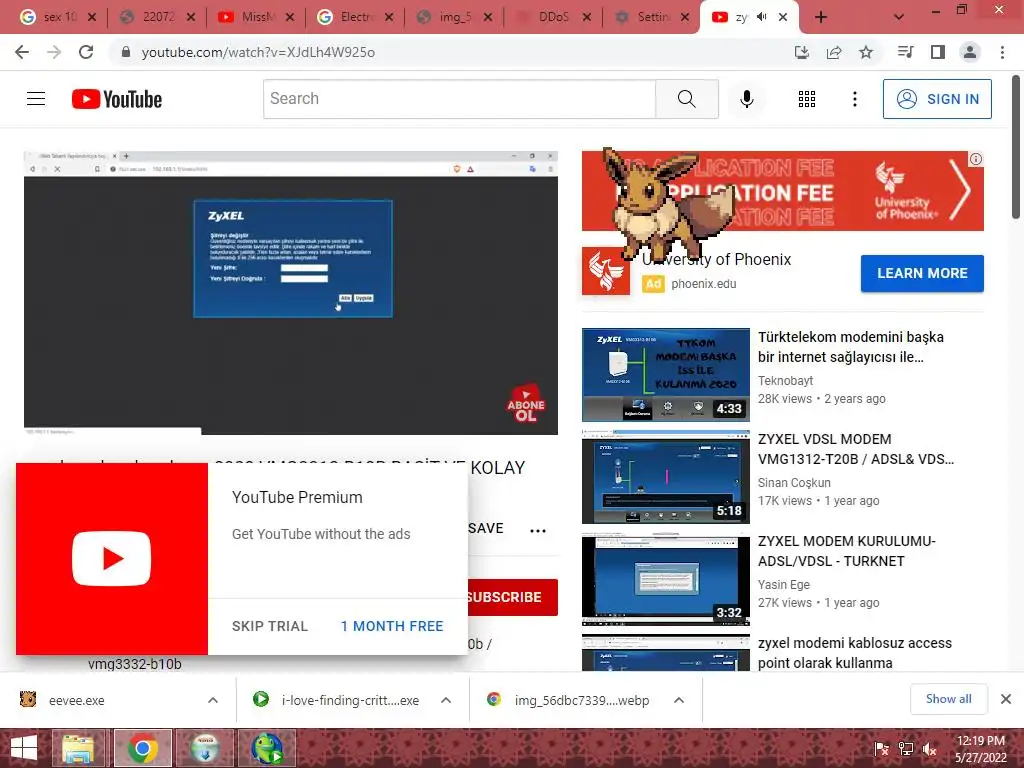The width and height of the screenshot is (1024, 768).
Task: Click the Chrome taskbar icon
Action: [x=142, y=748]
